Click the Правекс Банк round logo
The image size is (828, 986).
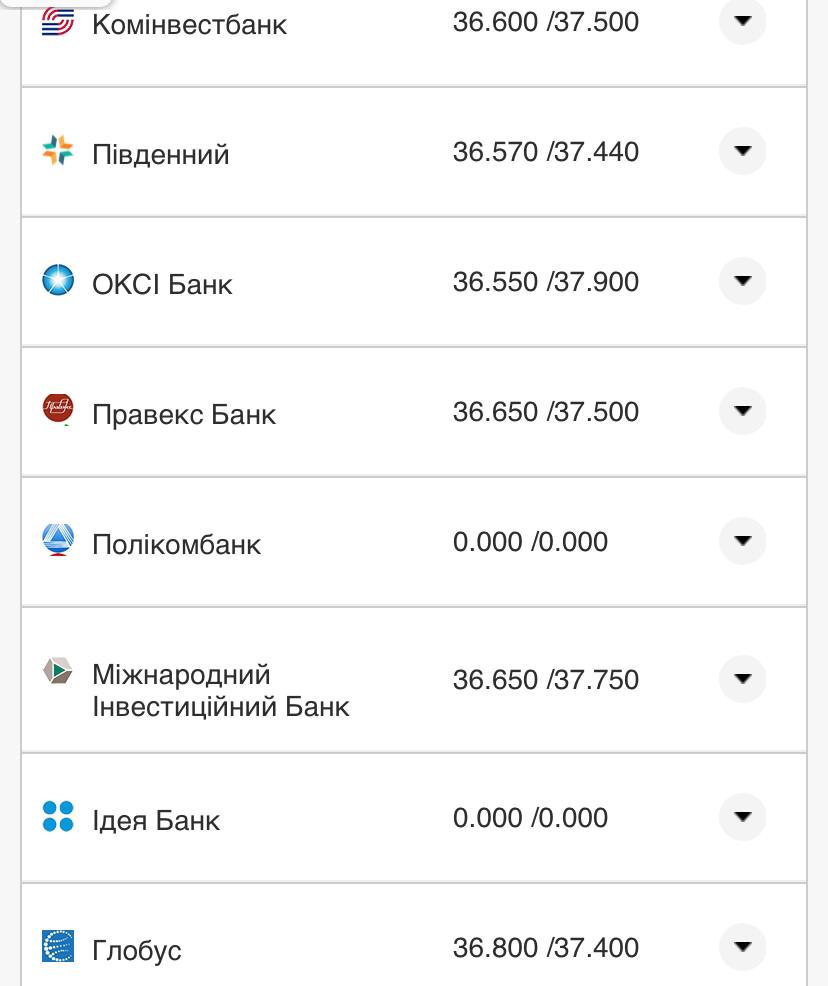point(57,409)
